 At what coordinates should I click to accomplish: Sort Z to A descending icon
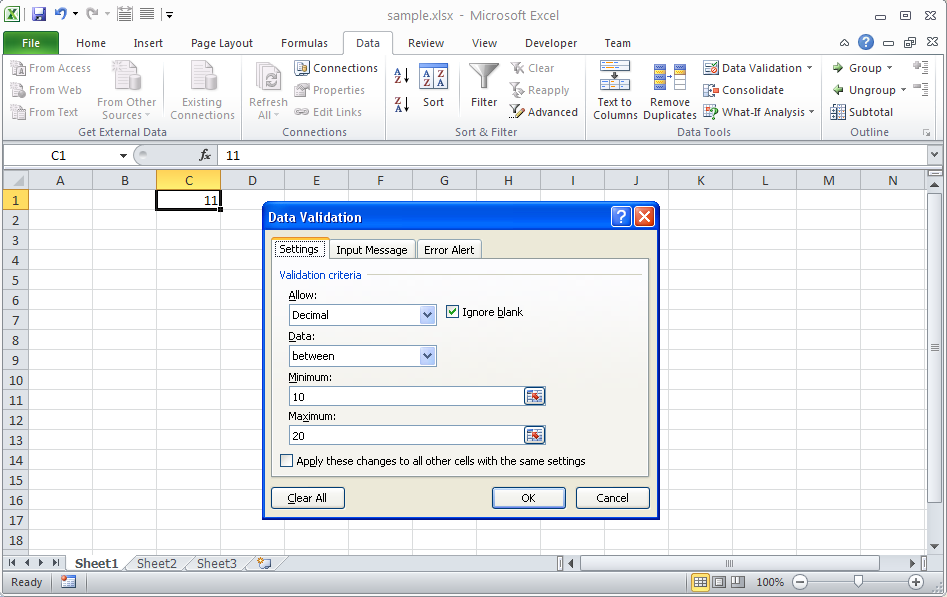402,104
